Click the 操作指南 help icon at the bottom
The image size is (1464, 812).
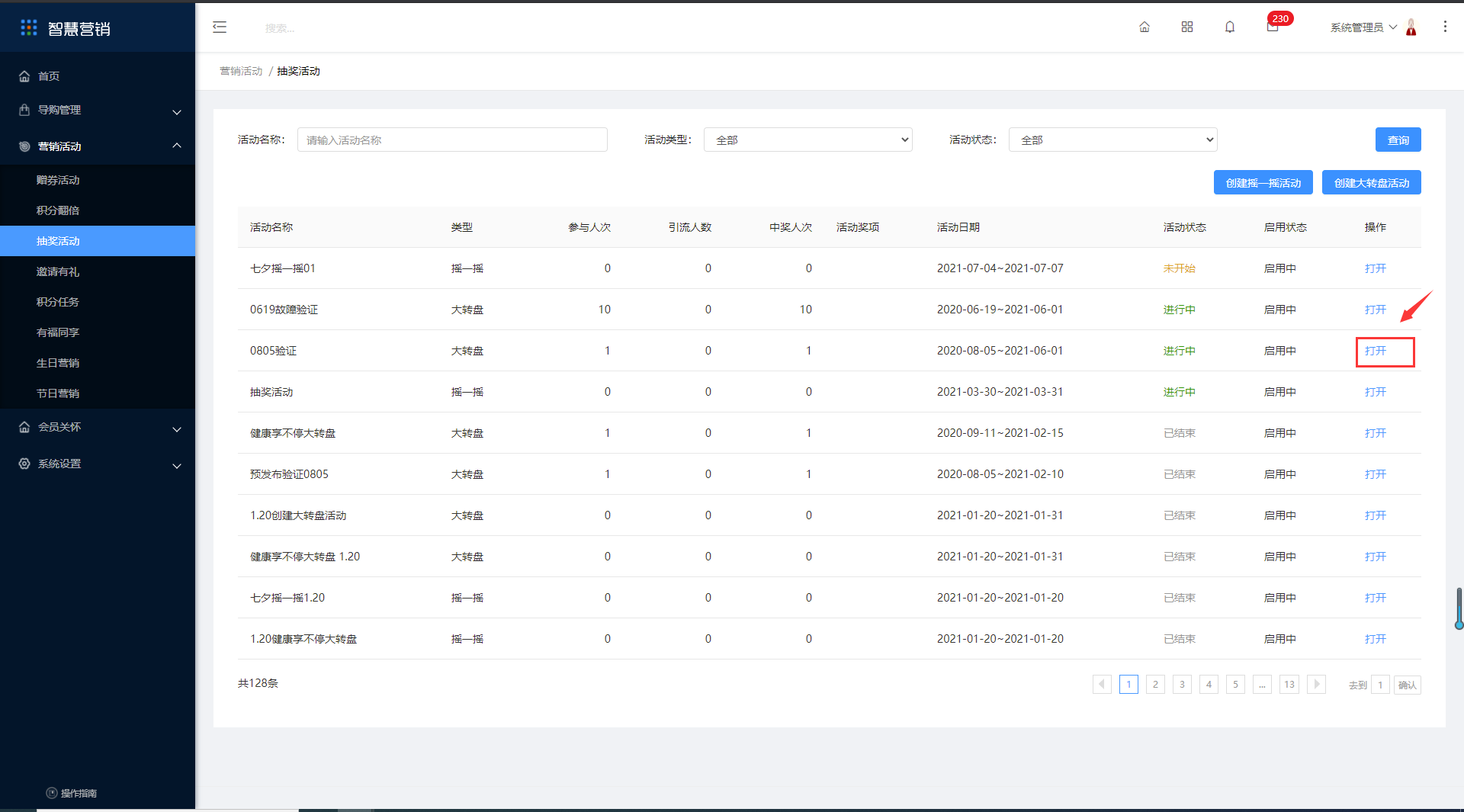click(x=52, y=793)
